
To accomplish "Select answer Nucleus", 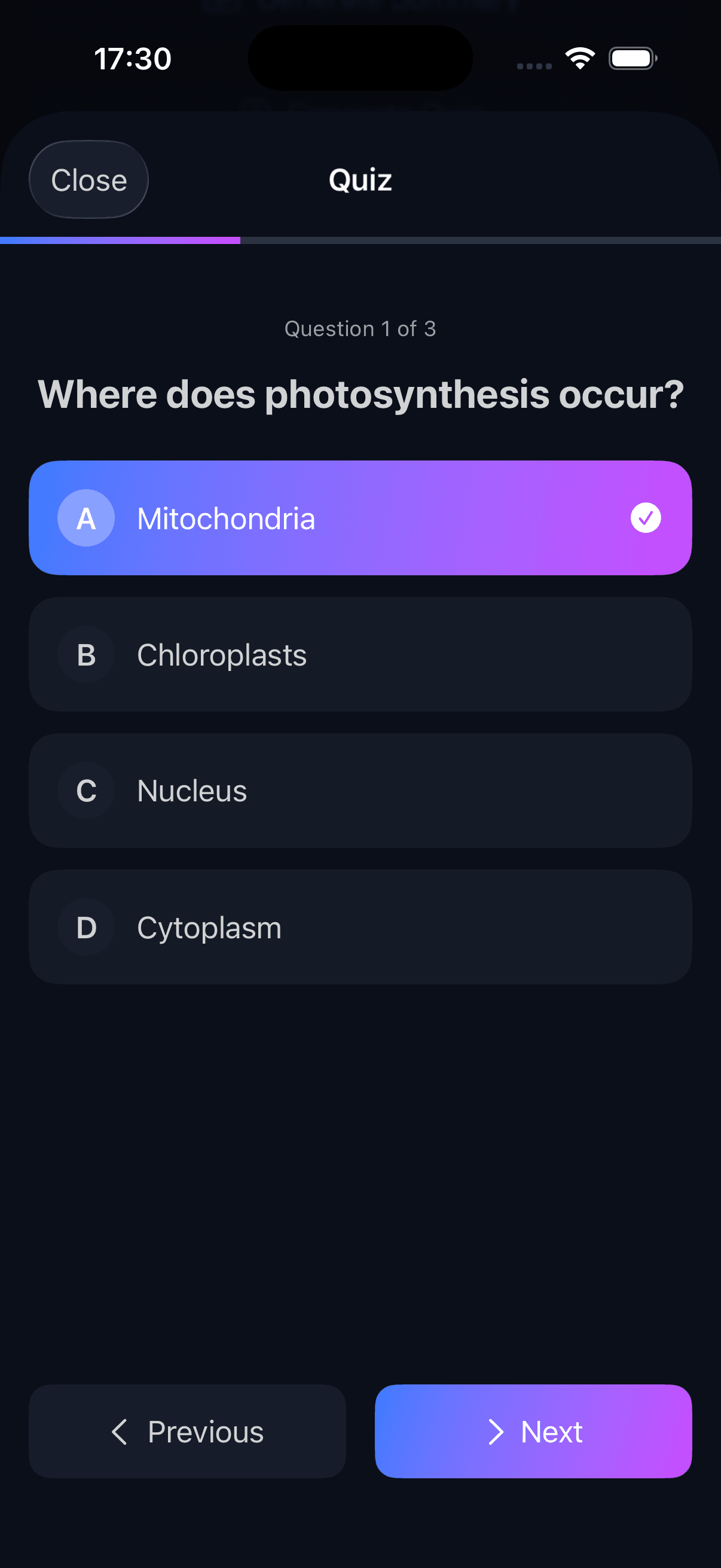I will tap(360, 791).
